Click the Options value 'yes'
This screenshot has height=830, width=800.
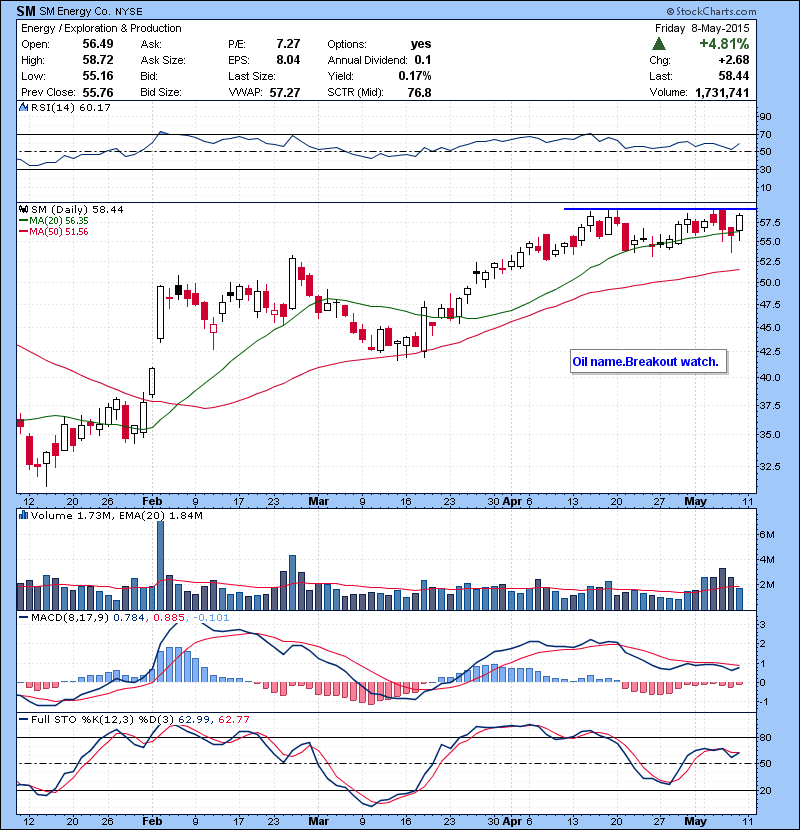click(x=421, y=44)
